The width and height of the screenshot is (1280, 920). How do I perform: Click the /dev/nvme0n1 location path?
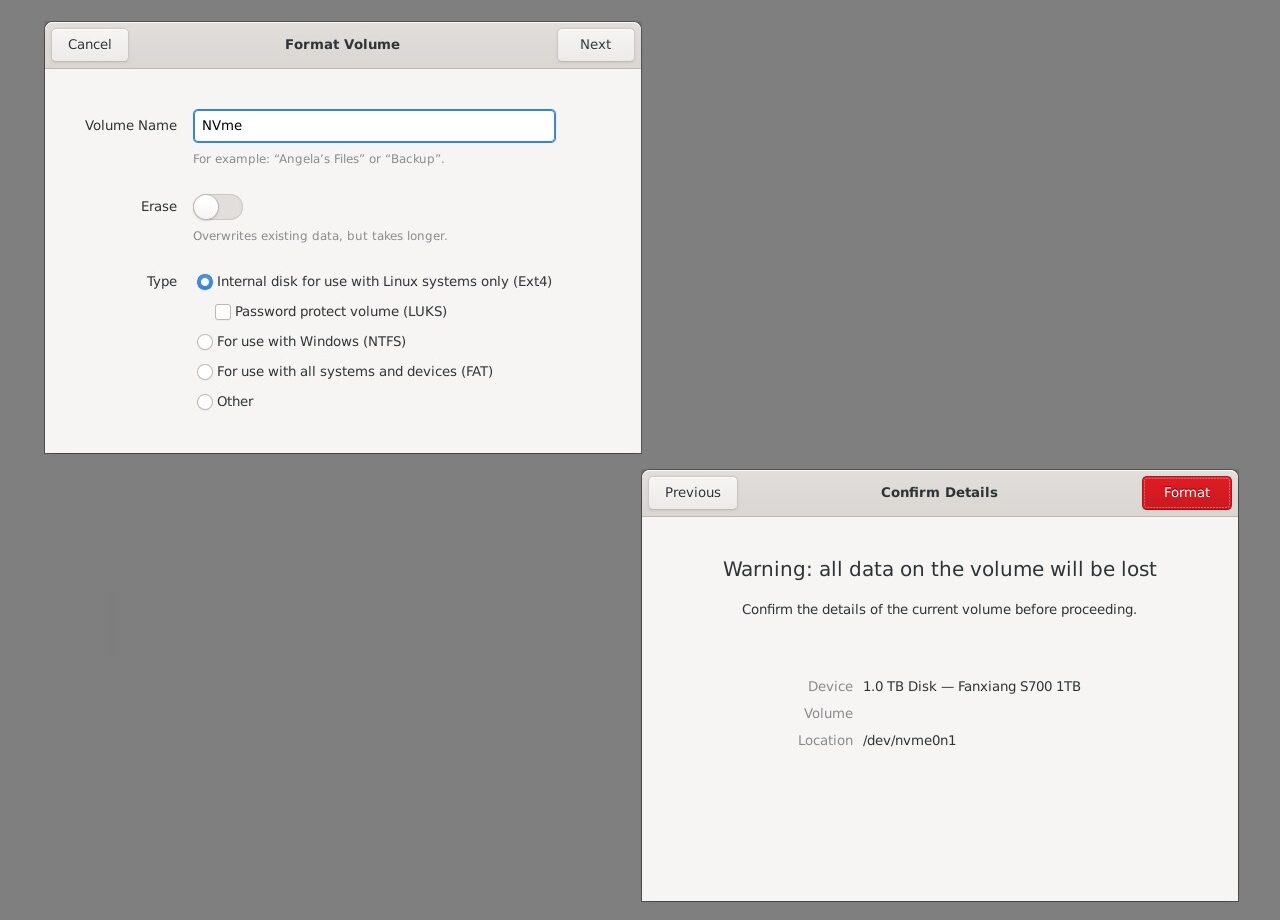(x=909, y=741)
